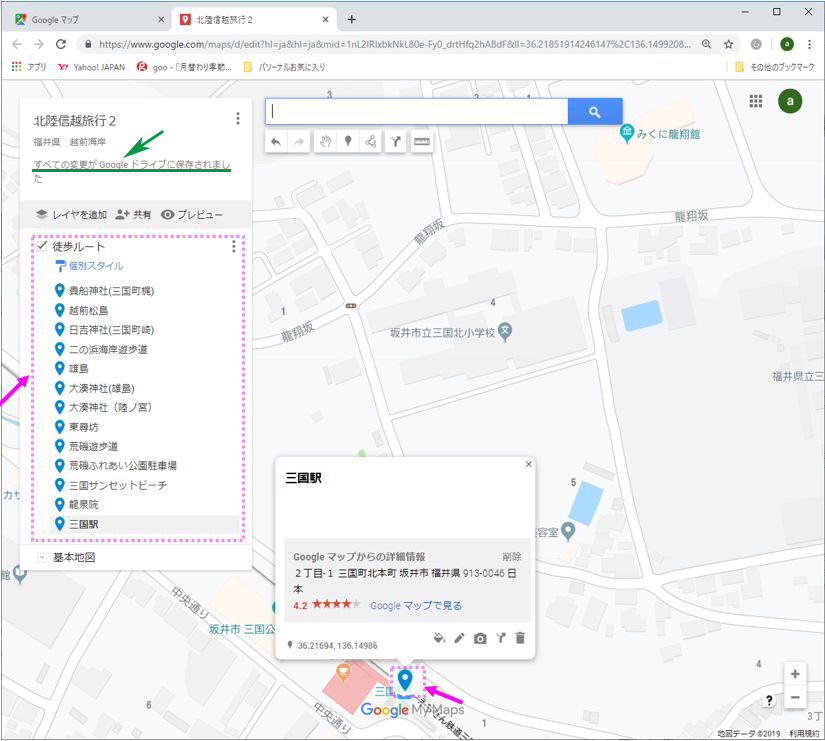825x741 pixels.
Task: Click 削除 to remove Google Maps details
Action: [x=511, y=557]
